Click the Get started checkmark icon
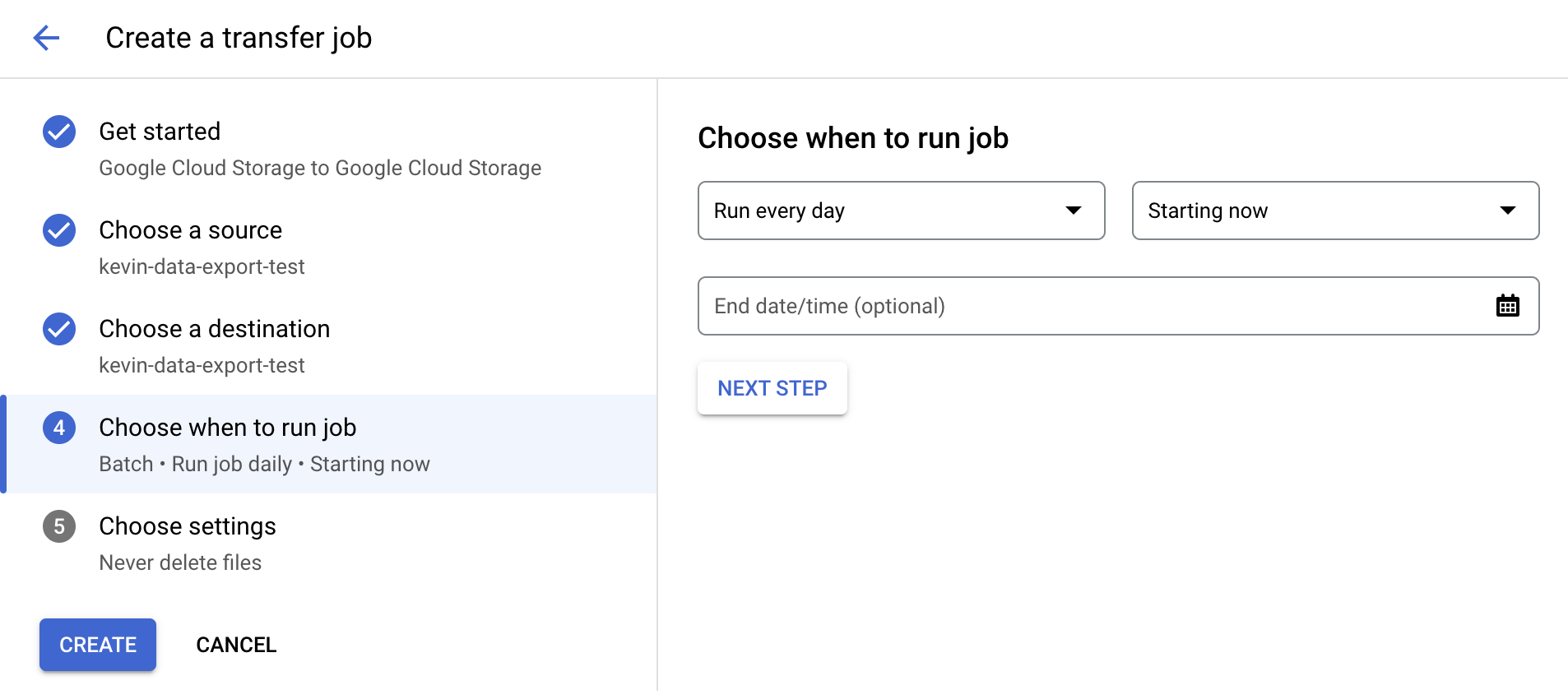Viewport: 1568px width, 699px height. [x=59, y=132]
